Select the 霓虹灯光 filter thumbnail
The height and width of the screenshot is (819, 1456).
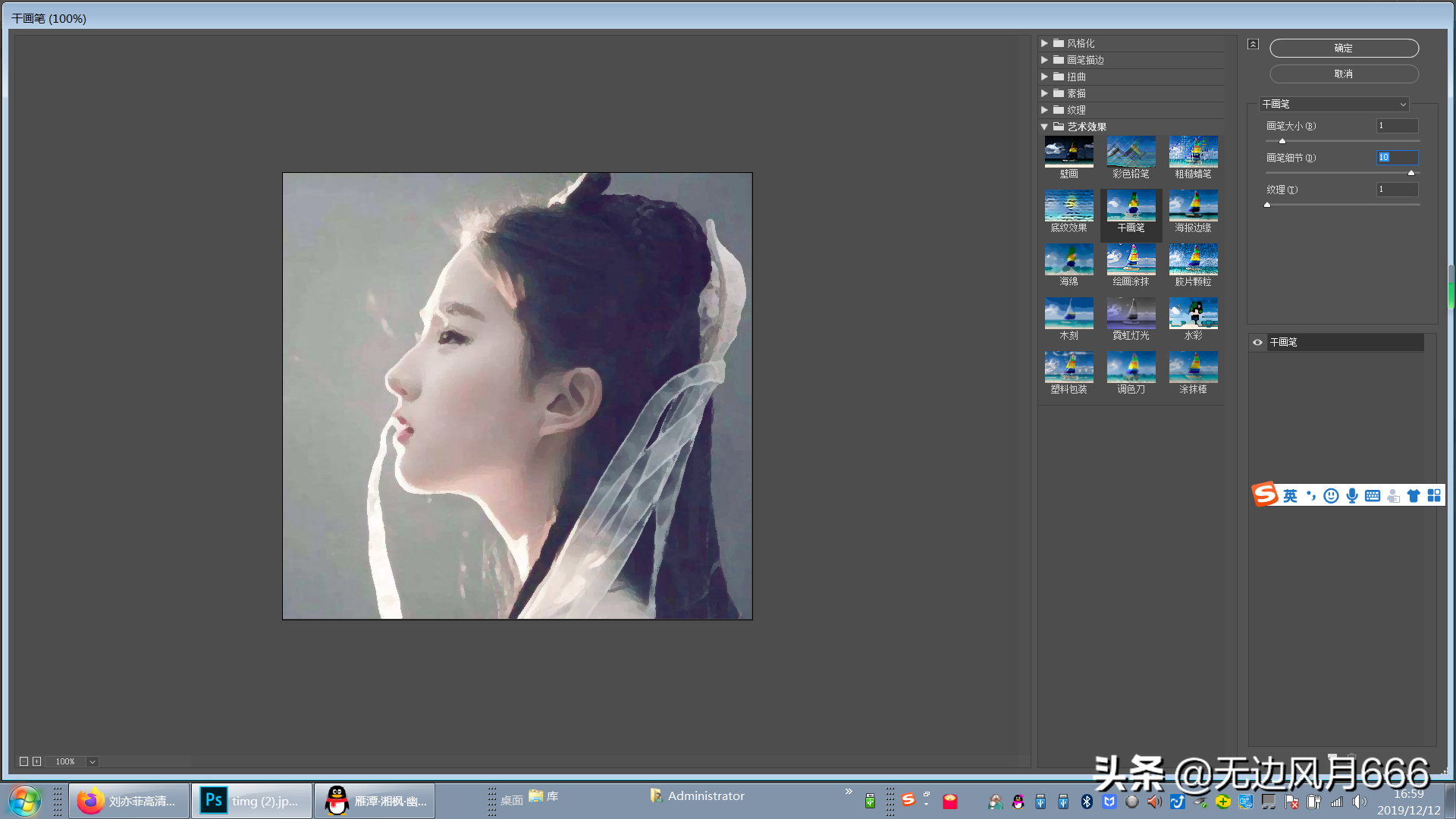coord(1131,313)
